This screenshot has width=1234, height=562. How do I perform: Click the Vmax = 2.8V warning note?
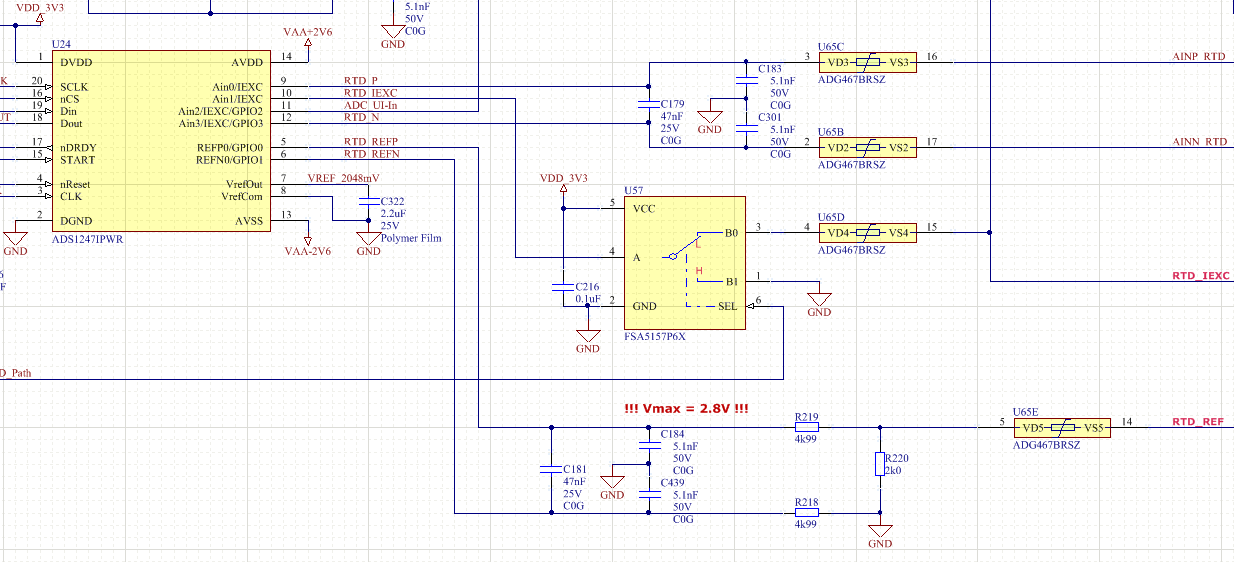tap(686, 408)
